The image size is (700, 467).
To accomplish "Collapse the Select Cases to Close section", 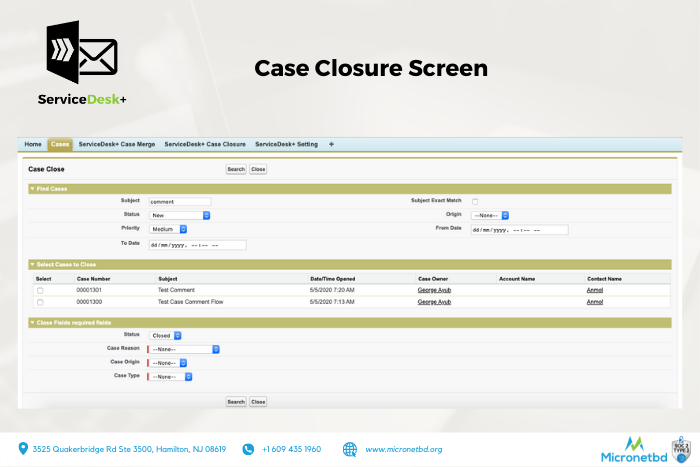I will [31, 264].
